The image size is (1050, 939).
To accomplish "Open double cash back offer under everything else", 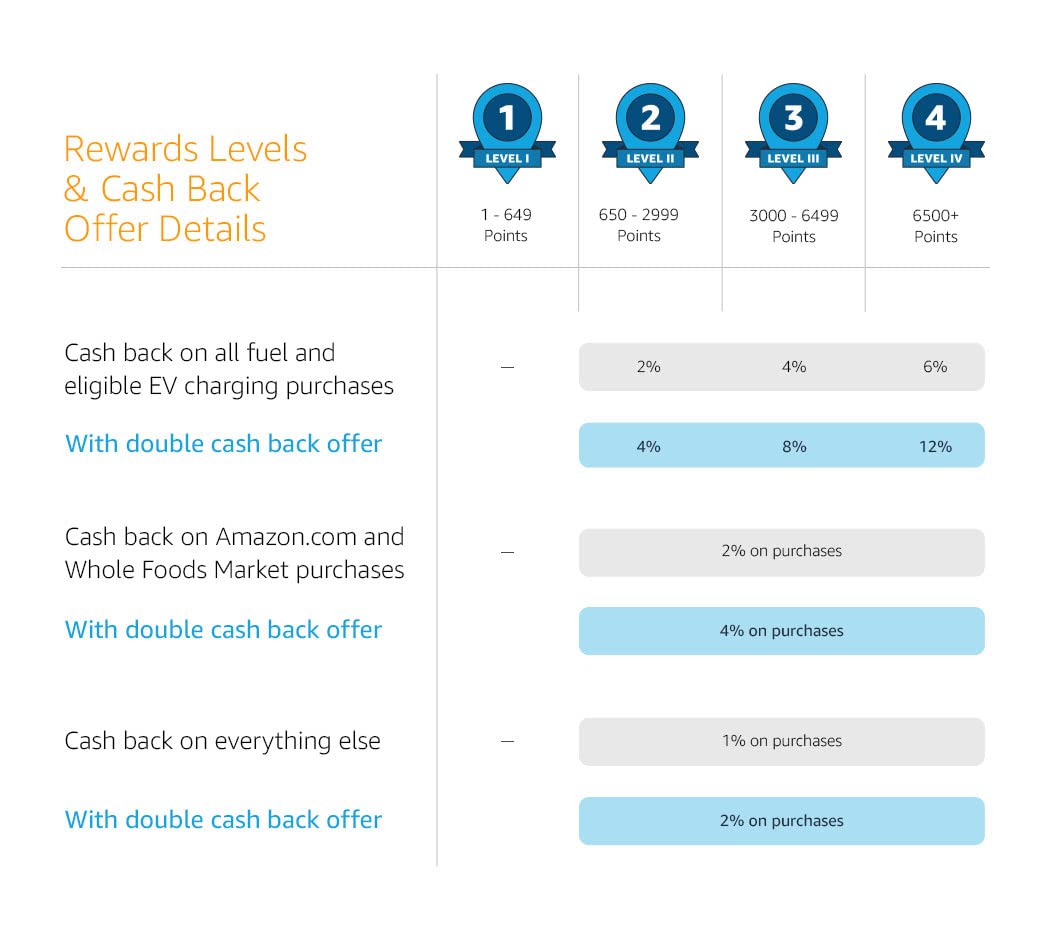I will click(x=224, y=820).
